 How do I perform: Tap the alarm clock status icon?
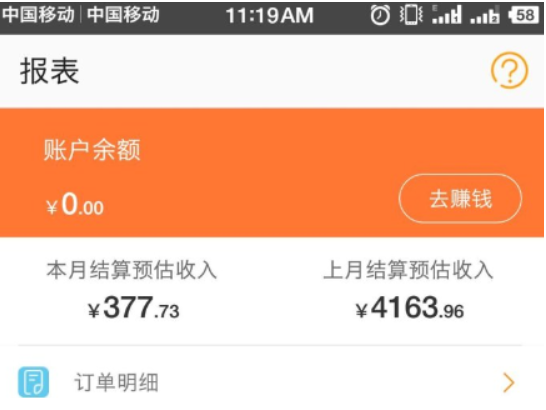pyautogui.click(x=380, y=16)
